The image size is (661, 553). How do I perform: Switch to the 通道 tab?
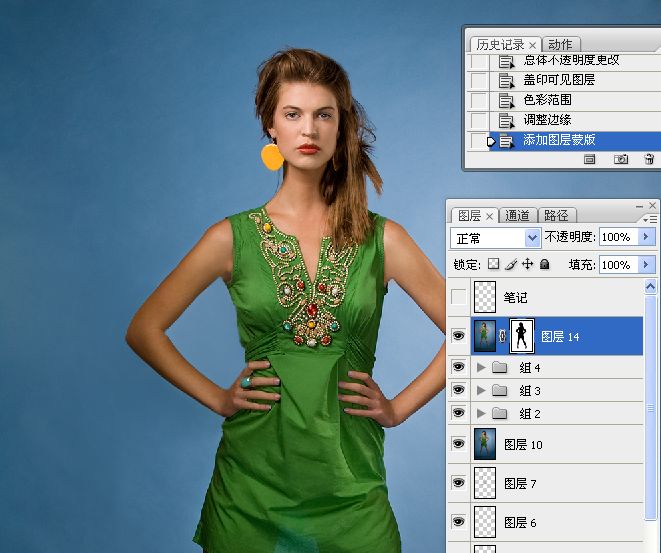517,215
